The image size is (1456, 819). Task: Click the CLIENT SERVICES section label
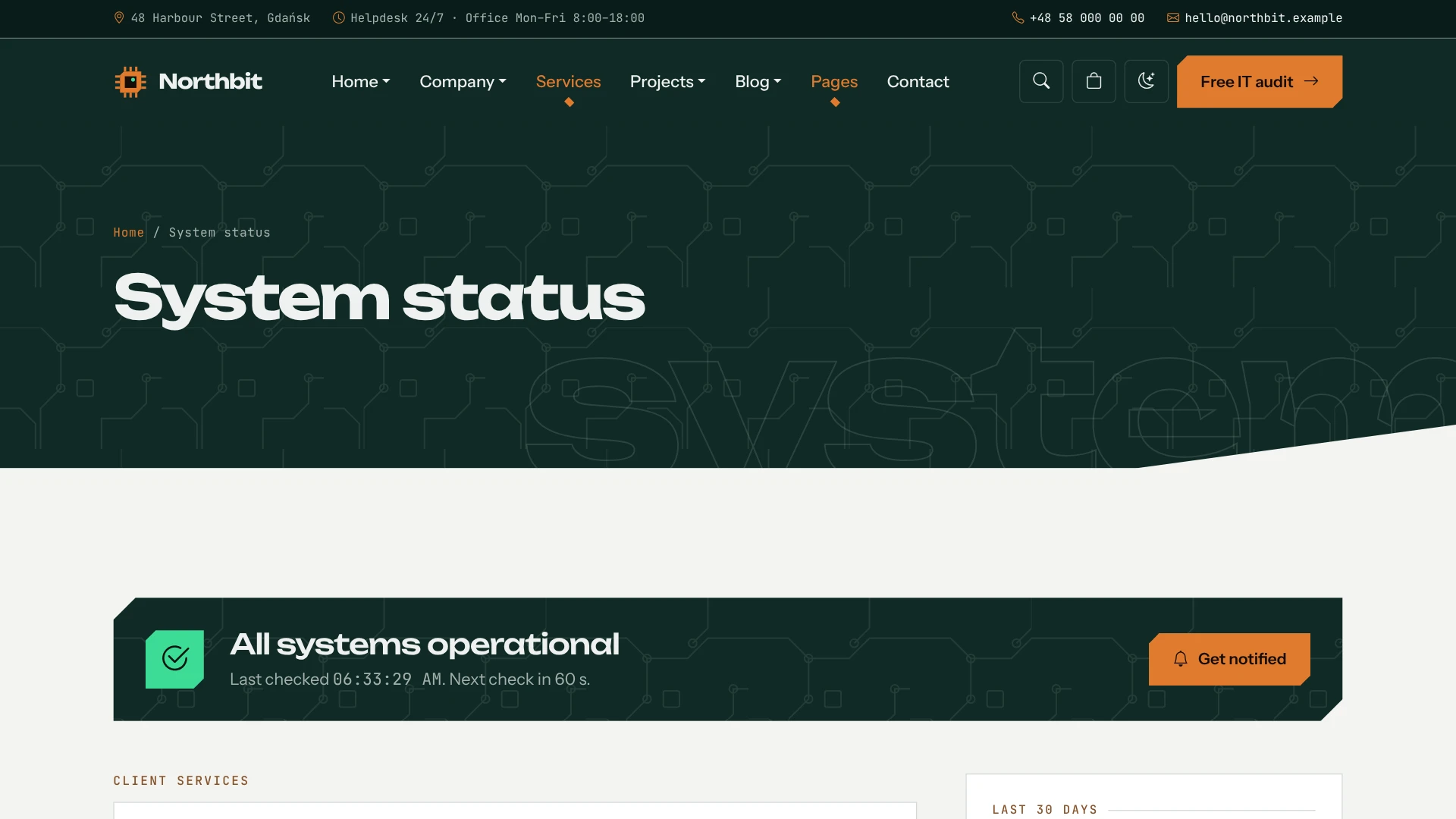pyautogui.click(x=181, y=780)
